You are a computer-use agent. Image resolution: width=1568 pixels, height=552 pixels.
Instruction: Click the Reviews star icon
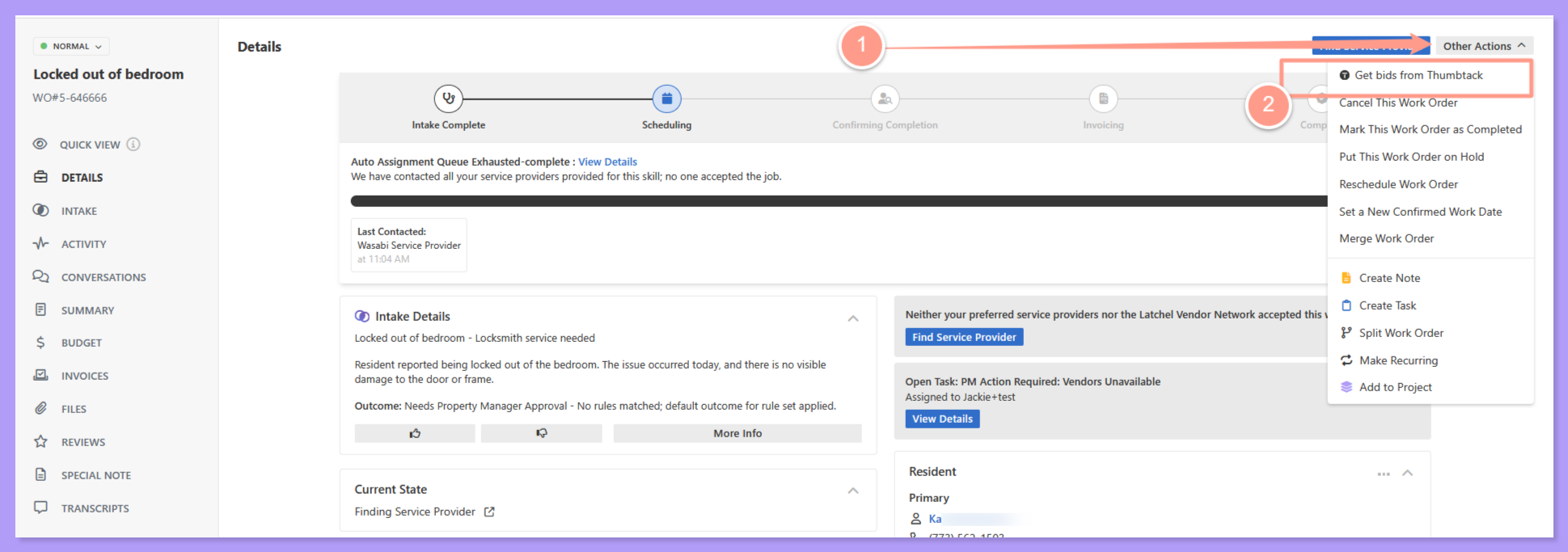[x=40, y=441]
